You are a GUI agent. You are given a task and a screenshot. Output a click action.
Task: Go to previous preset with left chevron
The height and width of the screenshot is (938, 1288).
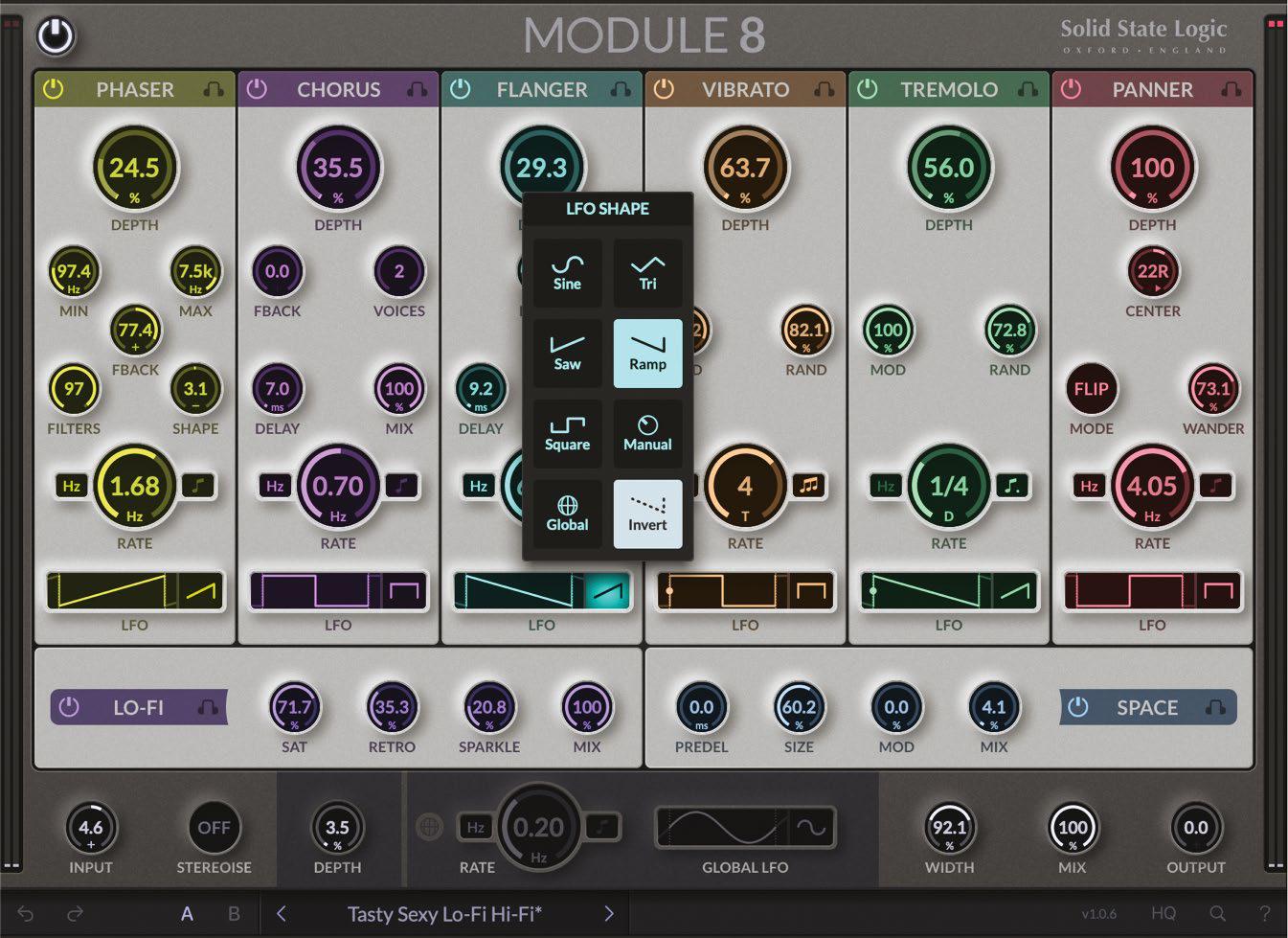282,914
